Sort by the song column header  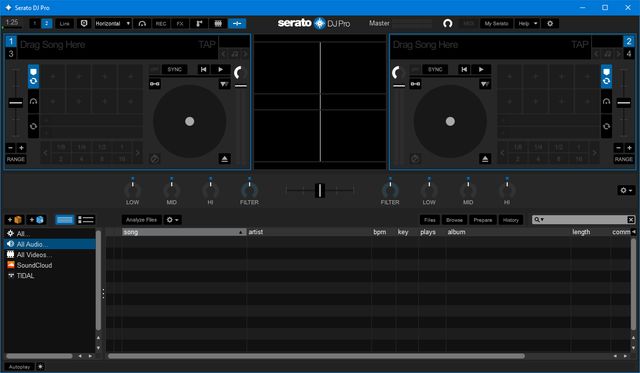click(184, 232)
